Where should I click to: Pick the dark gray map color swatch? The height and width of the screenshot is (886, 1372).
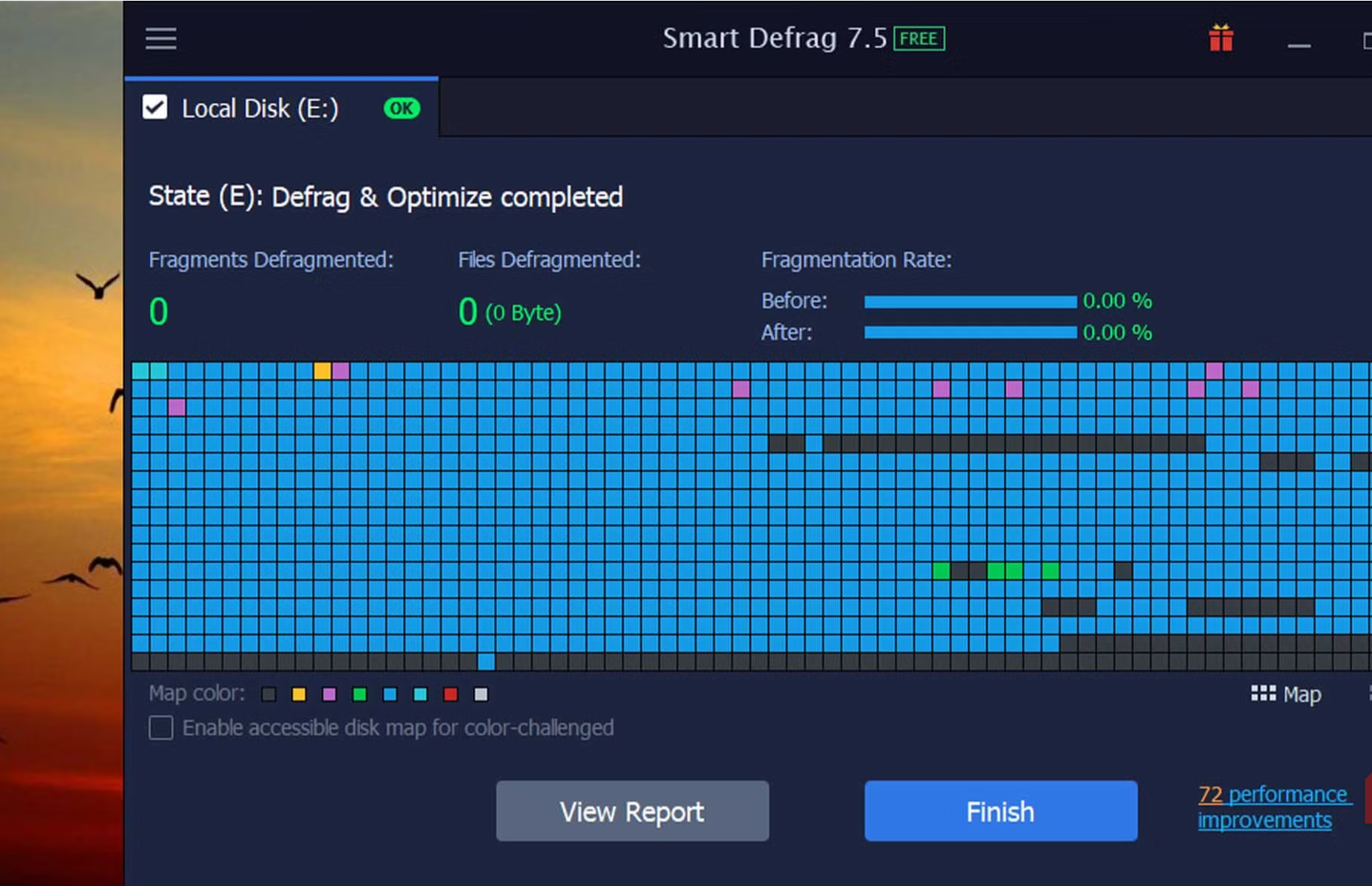pos(268,694)
